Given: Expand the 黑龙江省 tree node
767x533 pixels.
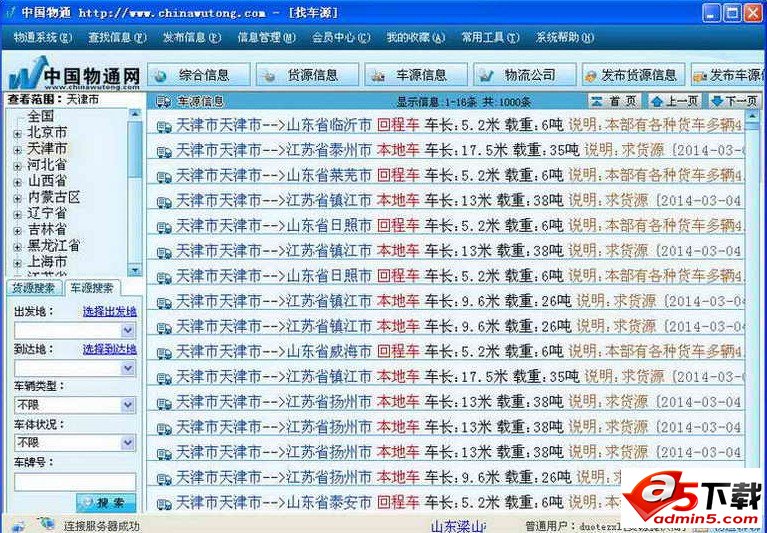Looking at the screenshot, I should [18, 247].
